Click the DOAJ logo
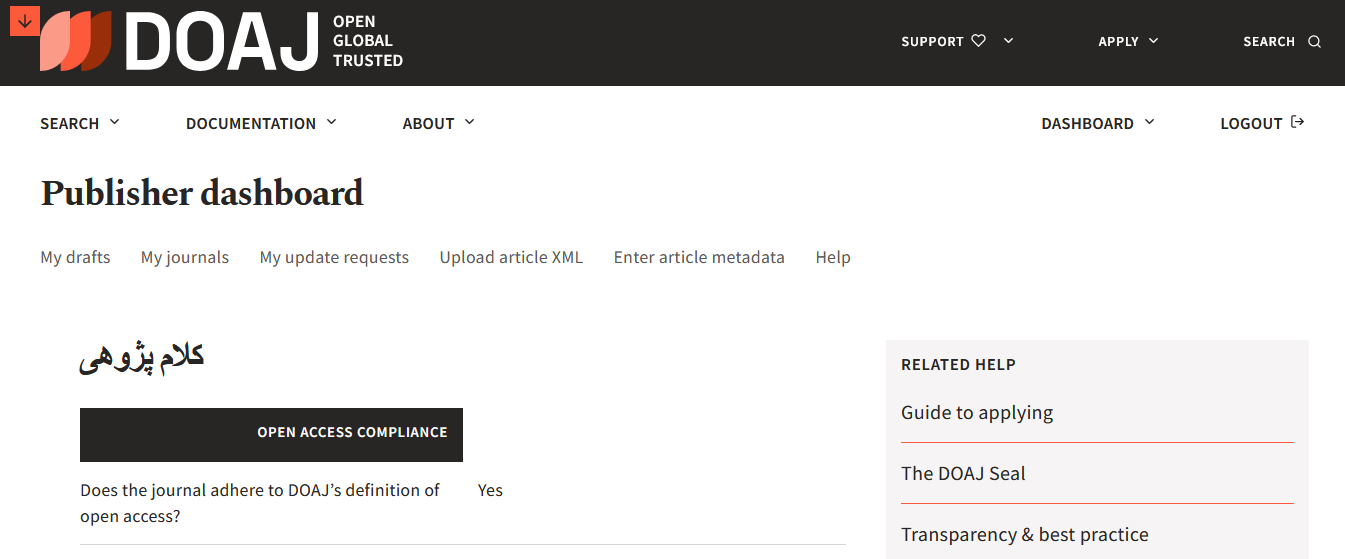The height and width of the screenshot is (559, 1345). [x=221, y=42]
